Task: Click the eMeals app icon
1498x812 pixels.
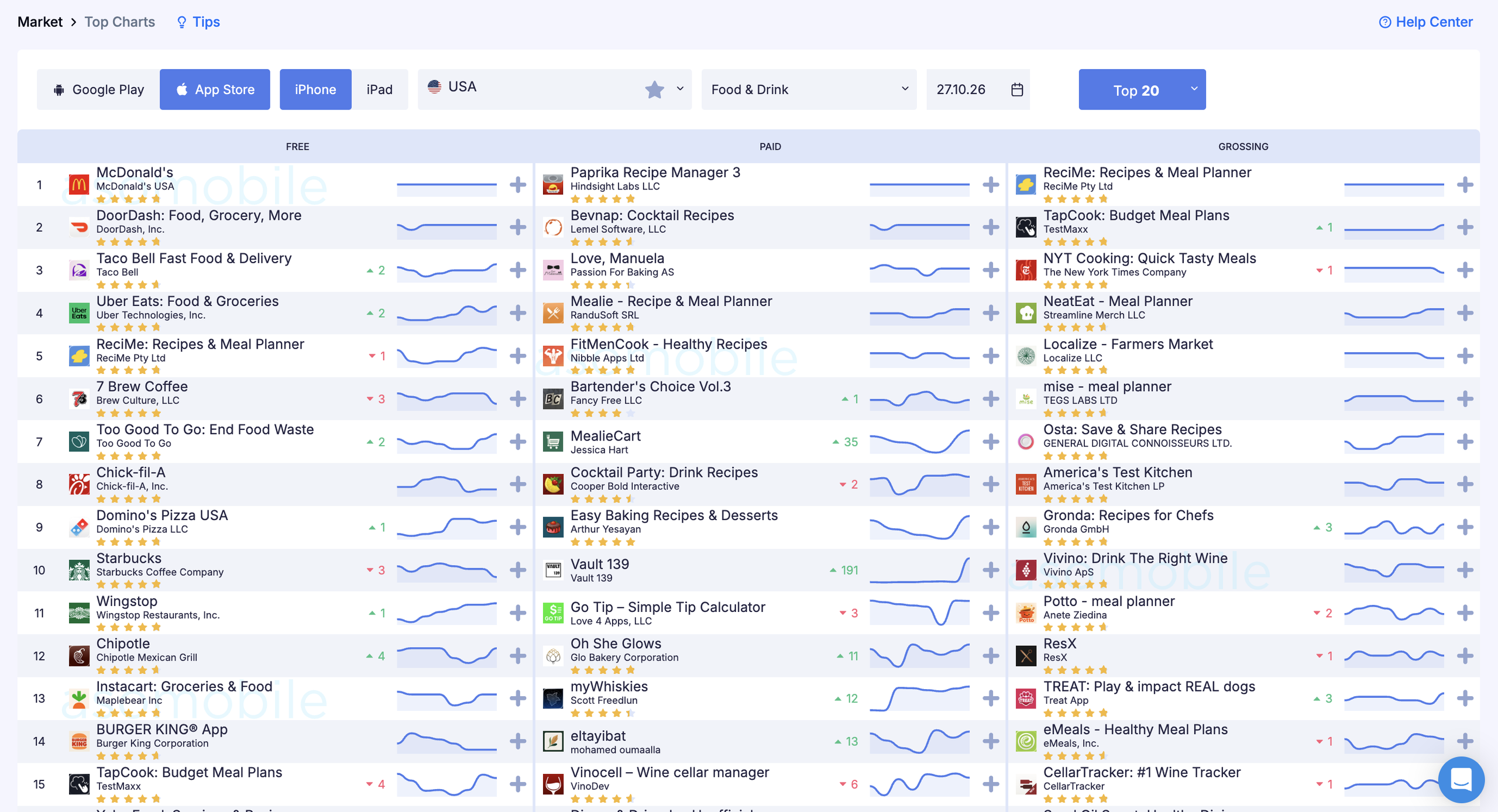Action: [1026, 741]
